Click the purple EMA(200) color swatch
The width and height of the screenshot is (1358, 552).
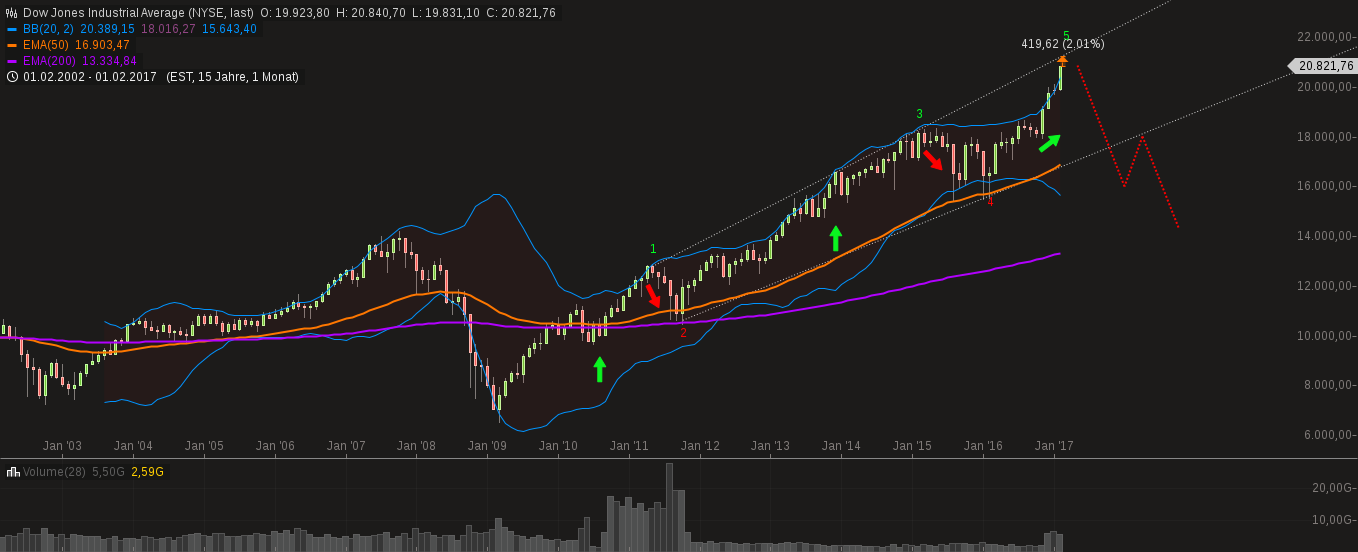tap(12, 61)
